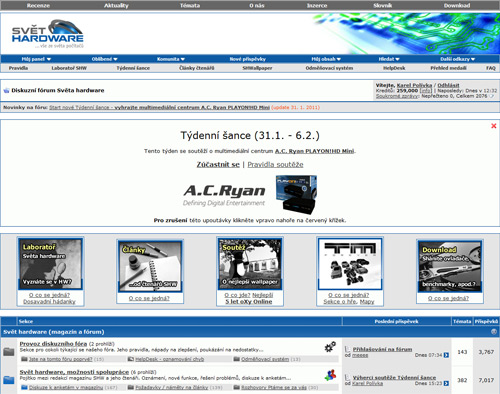Click the forum home icon beside Diskuzní fórum

6,90
